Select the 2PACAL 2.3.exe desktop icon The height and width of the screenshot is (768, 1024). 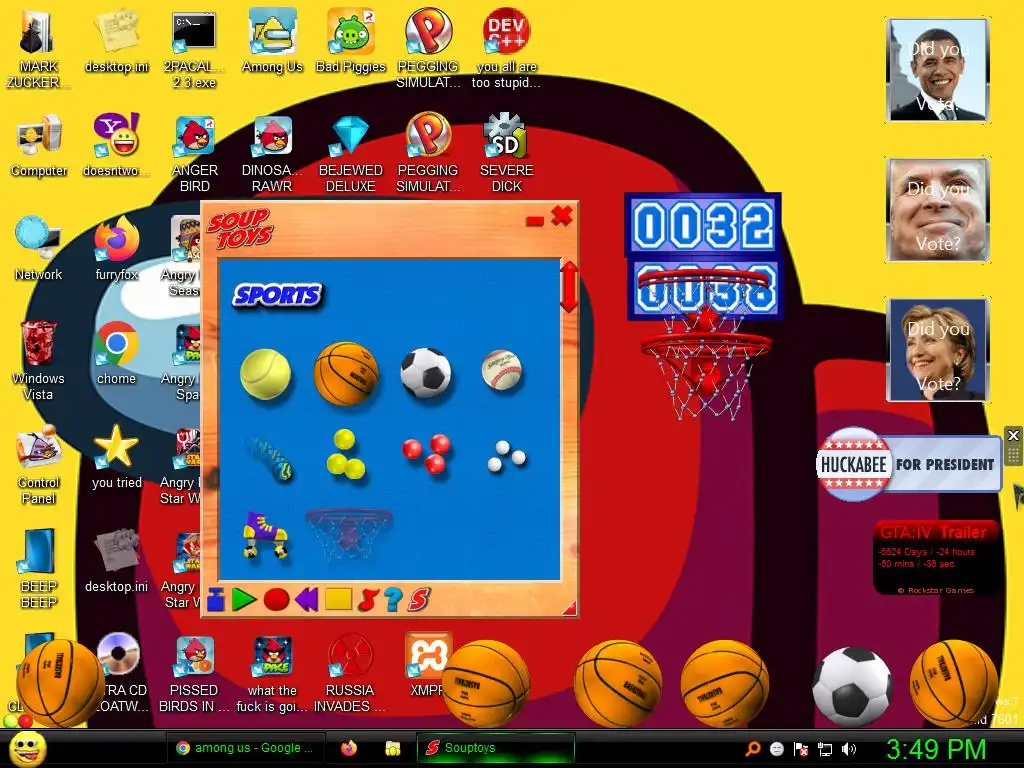click(194, 49)
